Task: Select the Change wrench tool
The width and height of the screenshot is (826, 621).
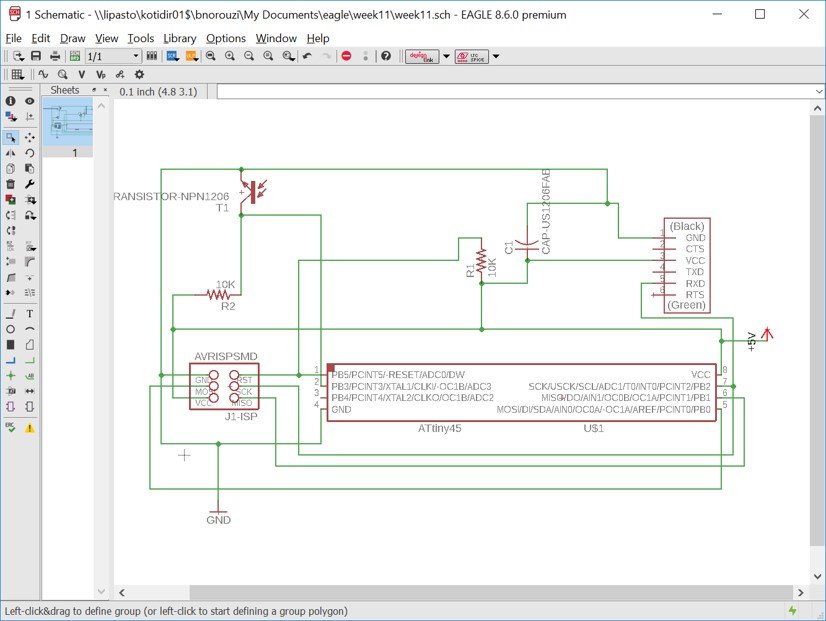Action: pyautogui.click(x=30, y=184)
